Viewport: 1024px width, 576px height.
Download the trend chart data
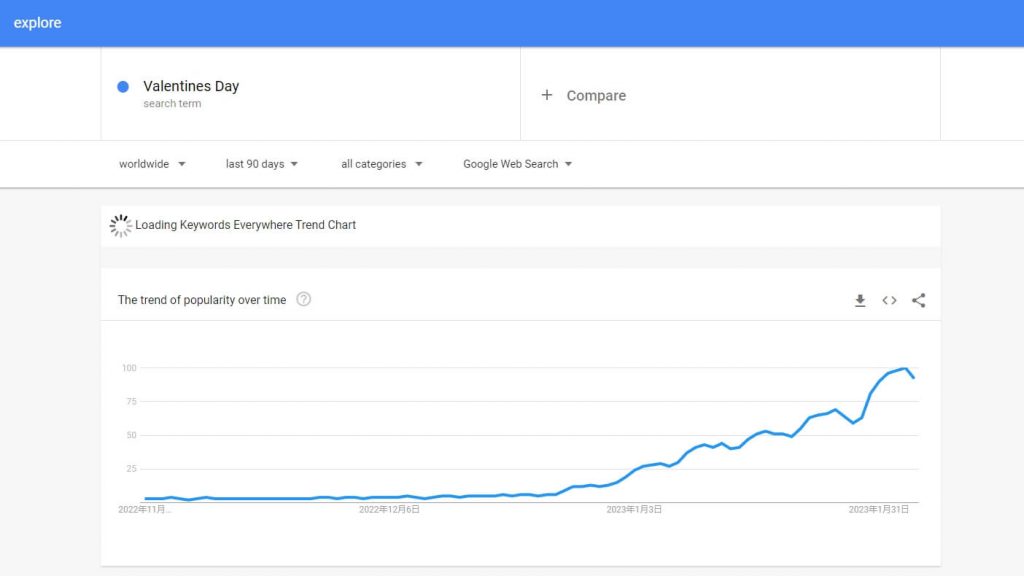[860, 300]
